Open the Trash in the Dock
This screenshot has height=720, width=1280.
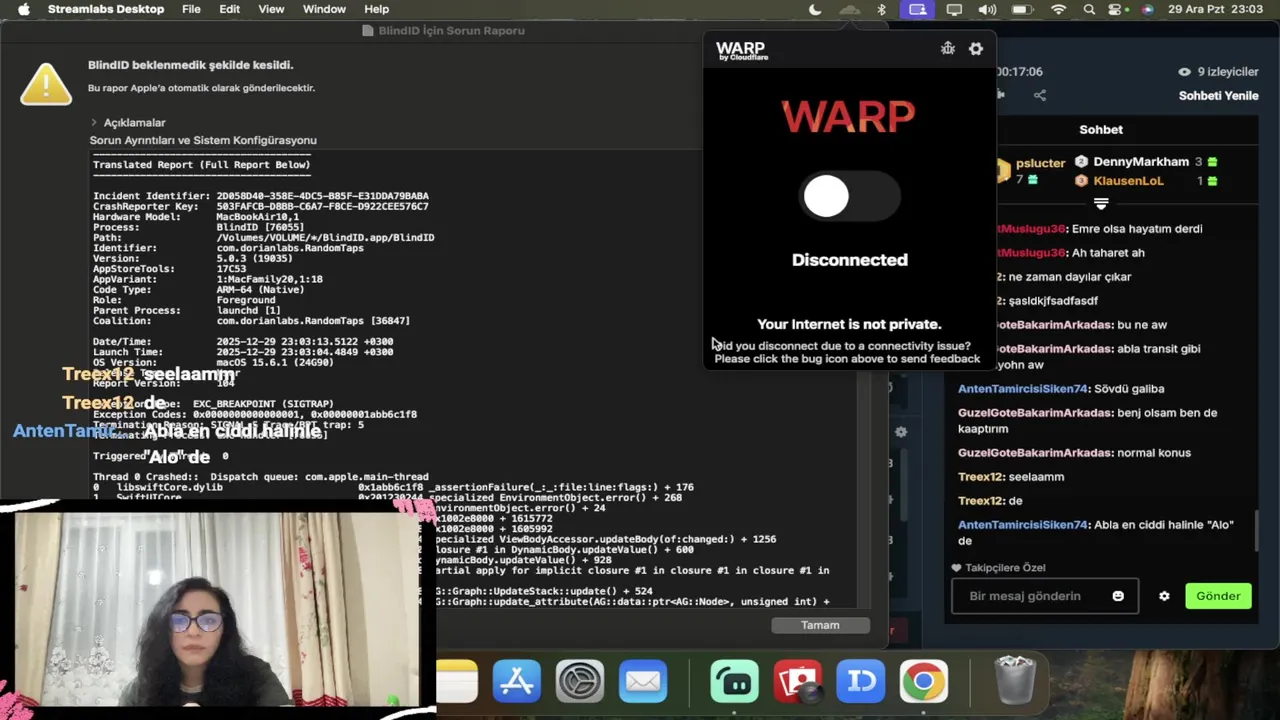(1015, 681)
